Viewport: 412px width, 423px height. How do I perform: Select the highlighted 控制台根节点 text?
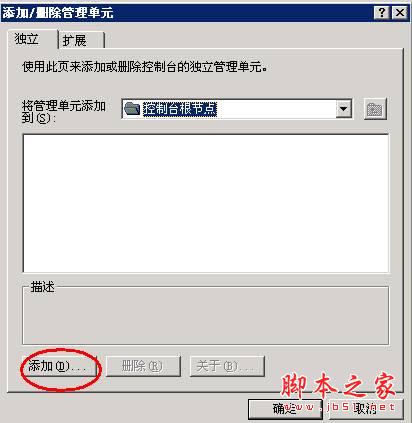coord(180,109)
